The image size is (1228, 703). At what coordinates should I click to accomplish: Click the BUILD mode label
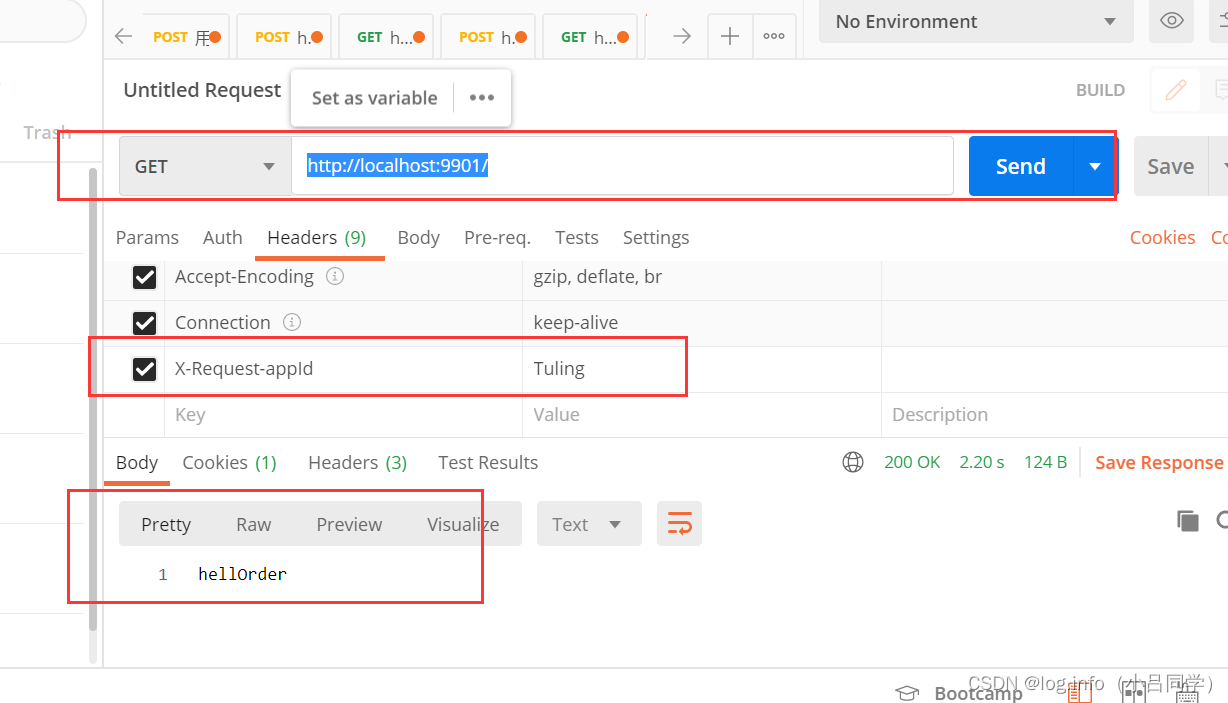coord(1100,90)
